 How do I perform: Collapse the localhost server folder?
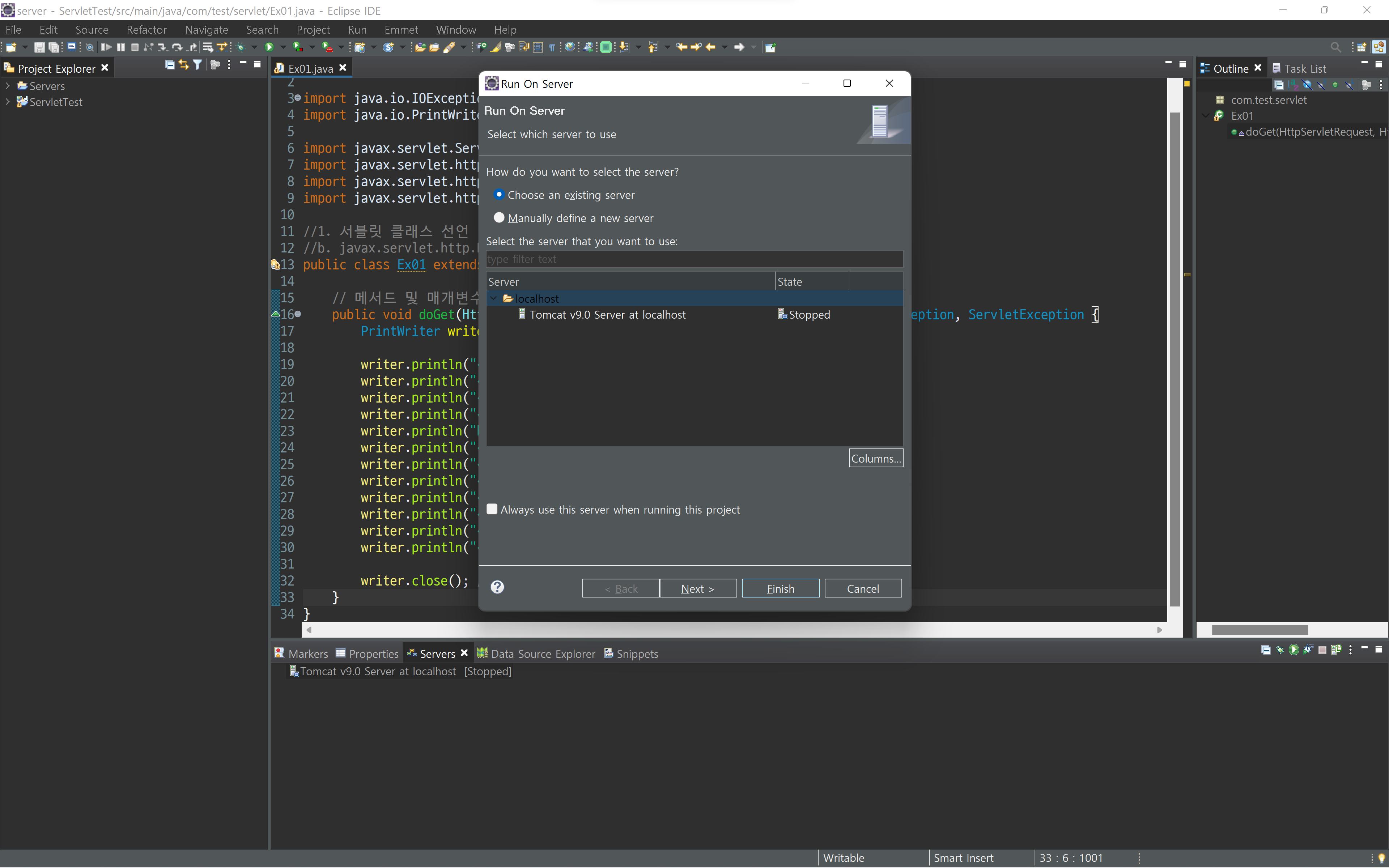(494, 298)
